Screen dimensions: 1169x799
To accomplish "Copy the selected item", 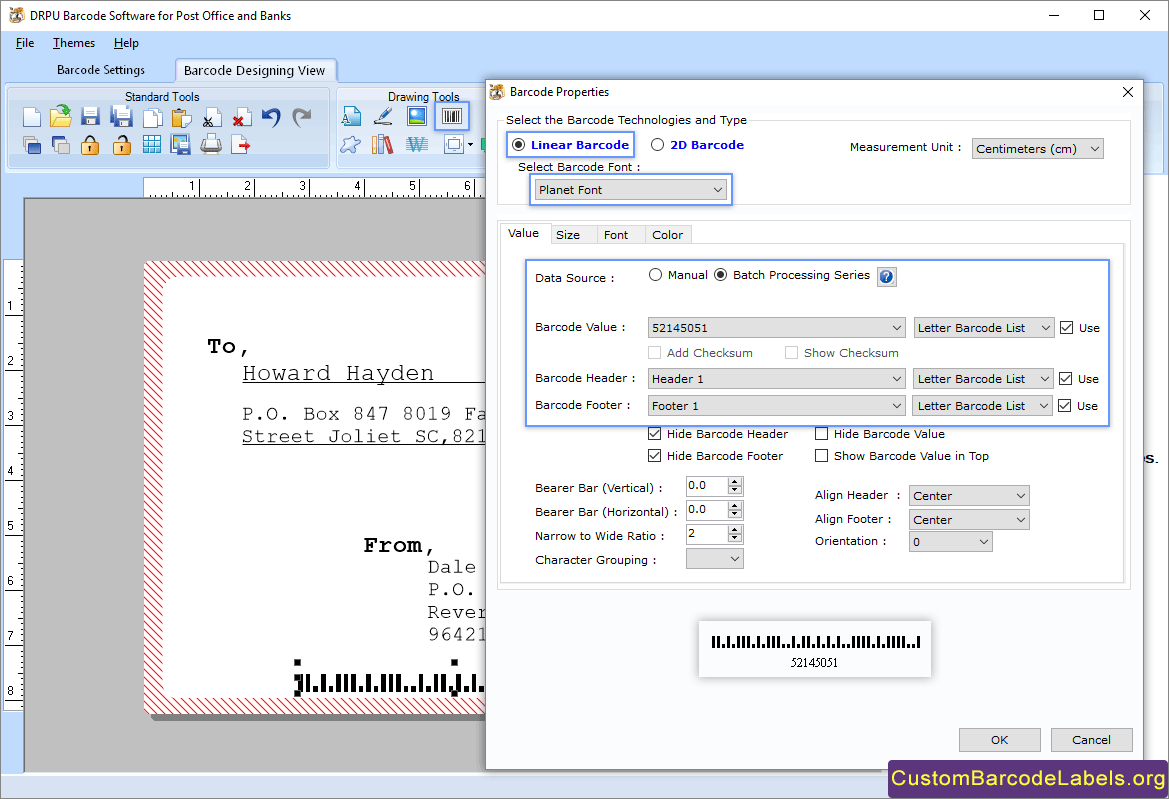I will (x=152, y=118).
